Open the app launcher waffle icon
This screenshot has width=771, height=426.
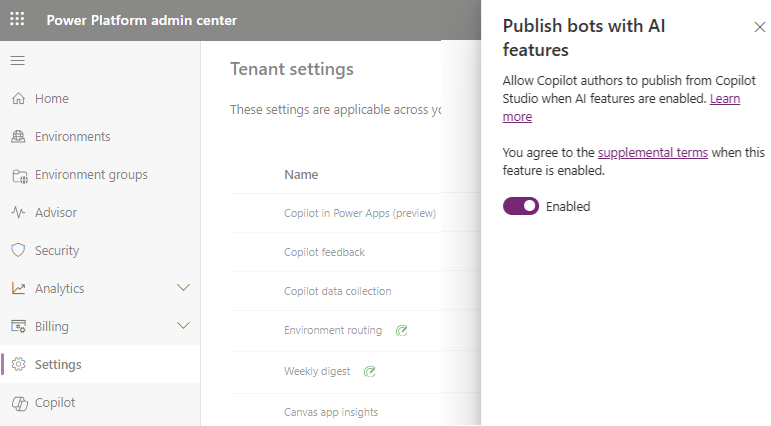[17, 20]
